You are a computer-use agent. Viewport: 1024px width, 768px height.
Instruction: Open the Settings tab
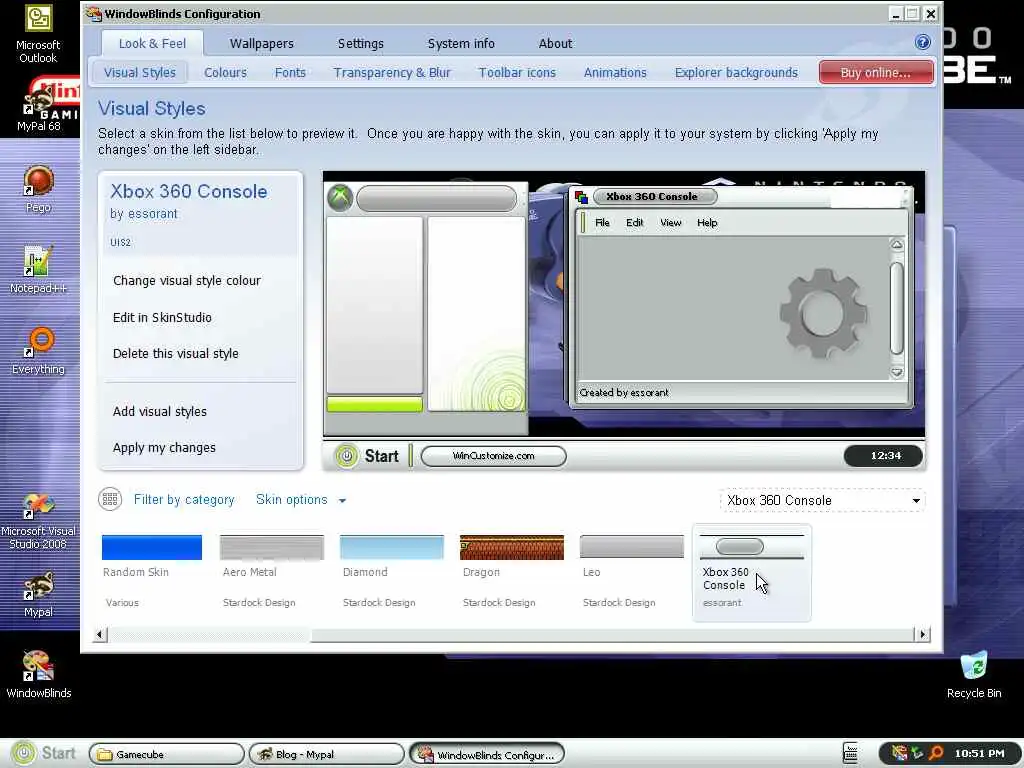(360, 43)
